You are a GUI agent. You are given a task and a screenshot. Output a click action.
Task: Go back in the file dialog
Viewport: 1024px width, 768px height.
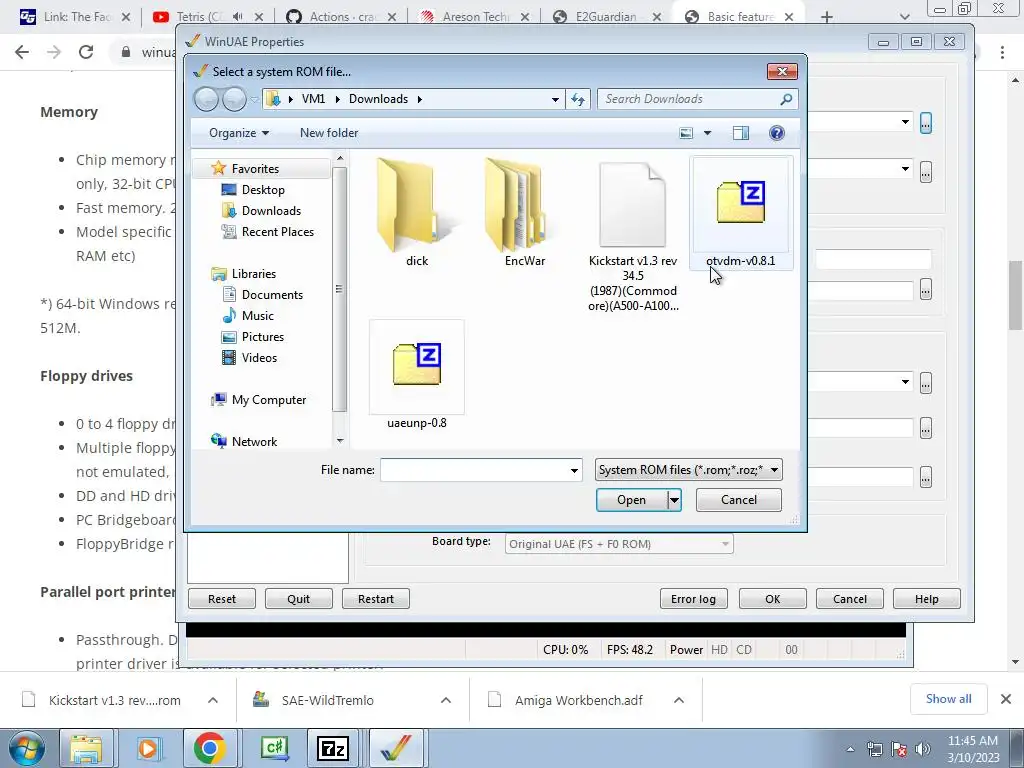click(206, 99)
